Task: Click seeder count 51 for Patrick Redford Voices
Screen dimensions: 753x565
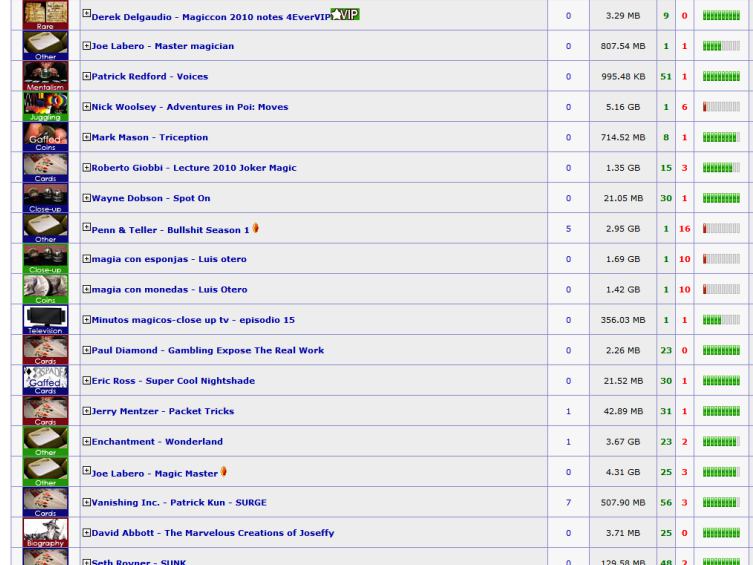Action: 666,76
